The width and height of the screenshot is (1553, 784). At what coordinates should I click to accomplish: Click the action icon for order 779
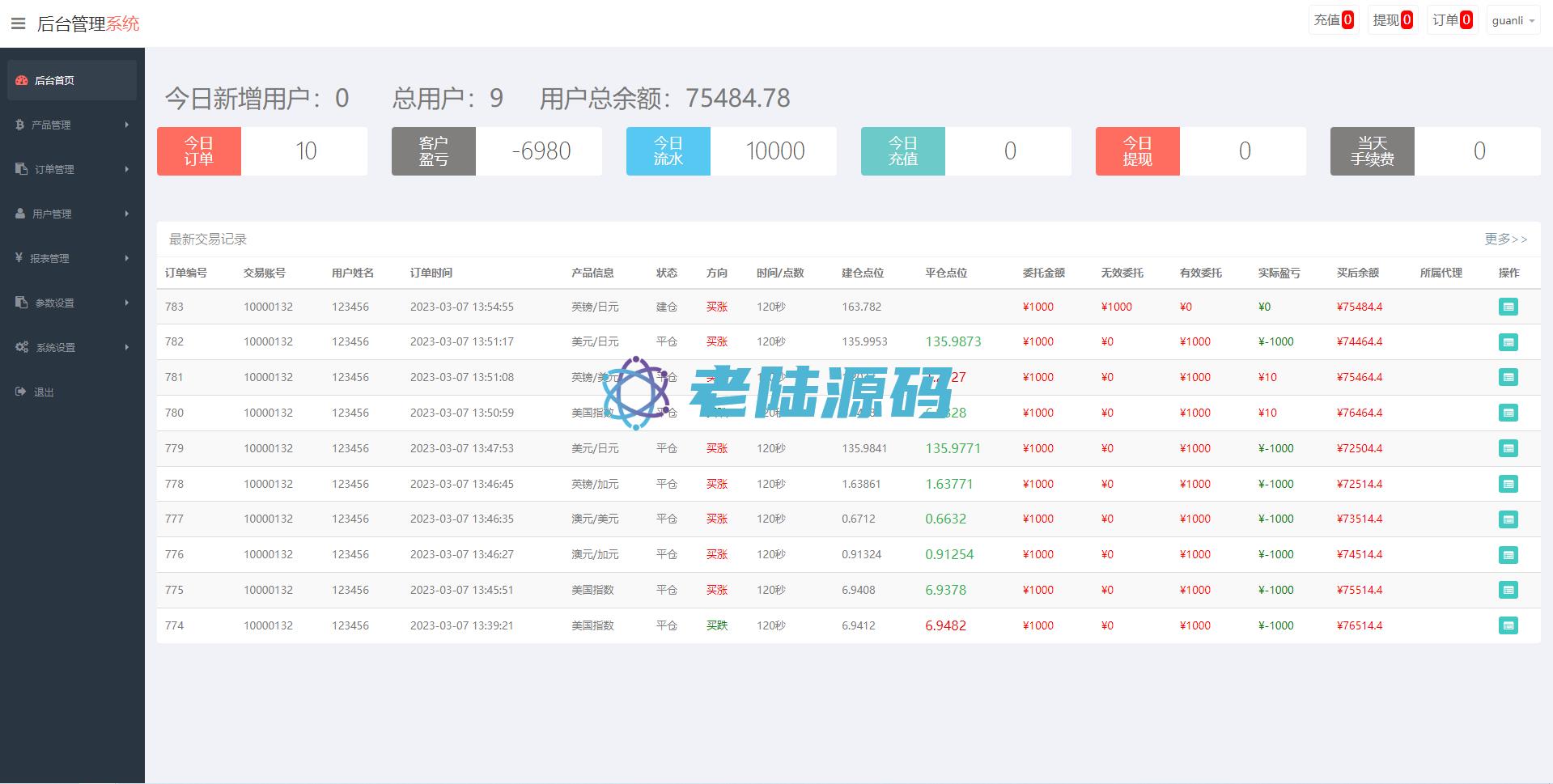[x=1508, y=448]
